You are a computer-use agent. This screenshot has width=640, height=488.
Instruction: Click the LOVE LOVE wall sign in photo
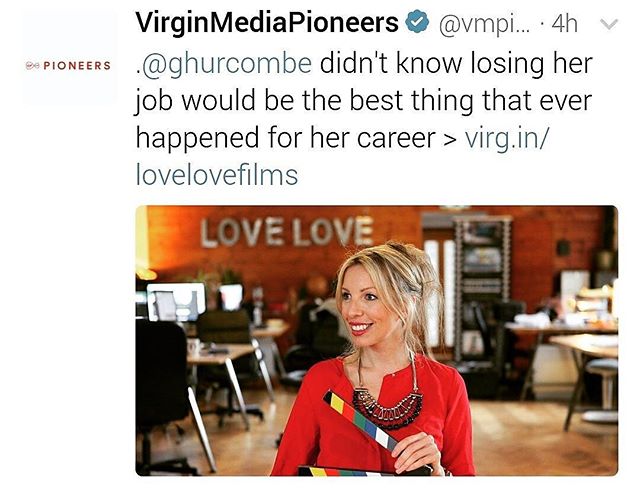(287, 232)
